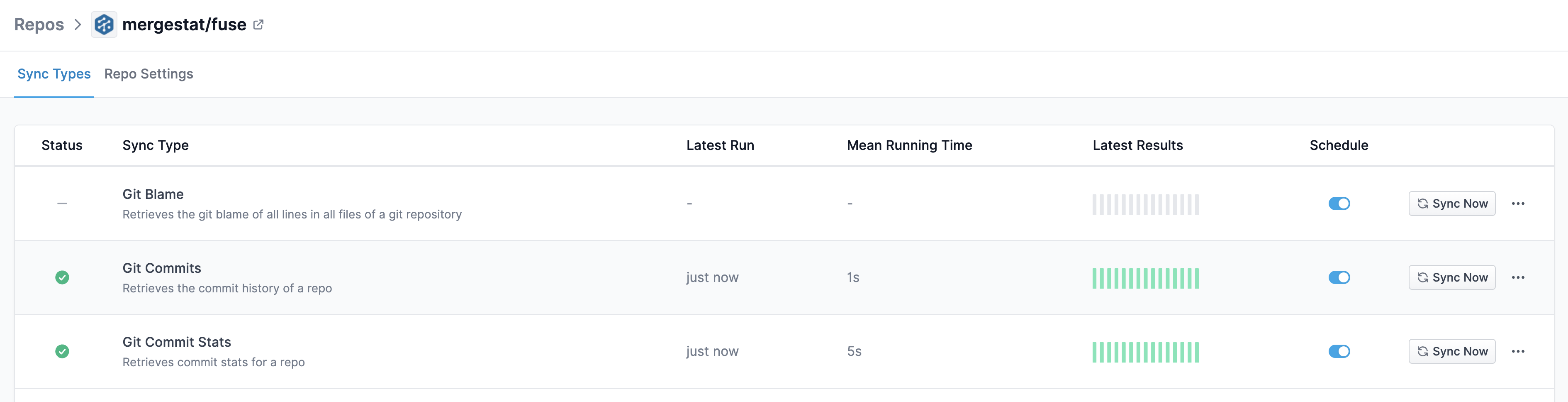Expand more options for Git Commit Stats
The height and width of the screenshot is (402, 1568).
[x=1518, y=351]
